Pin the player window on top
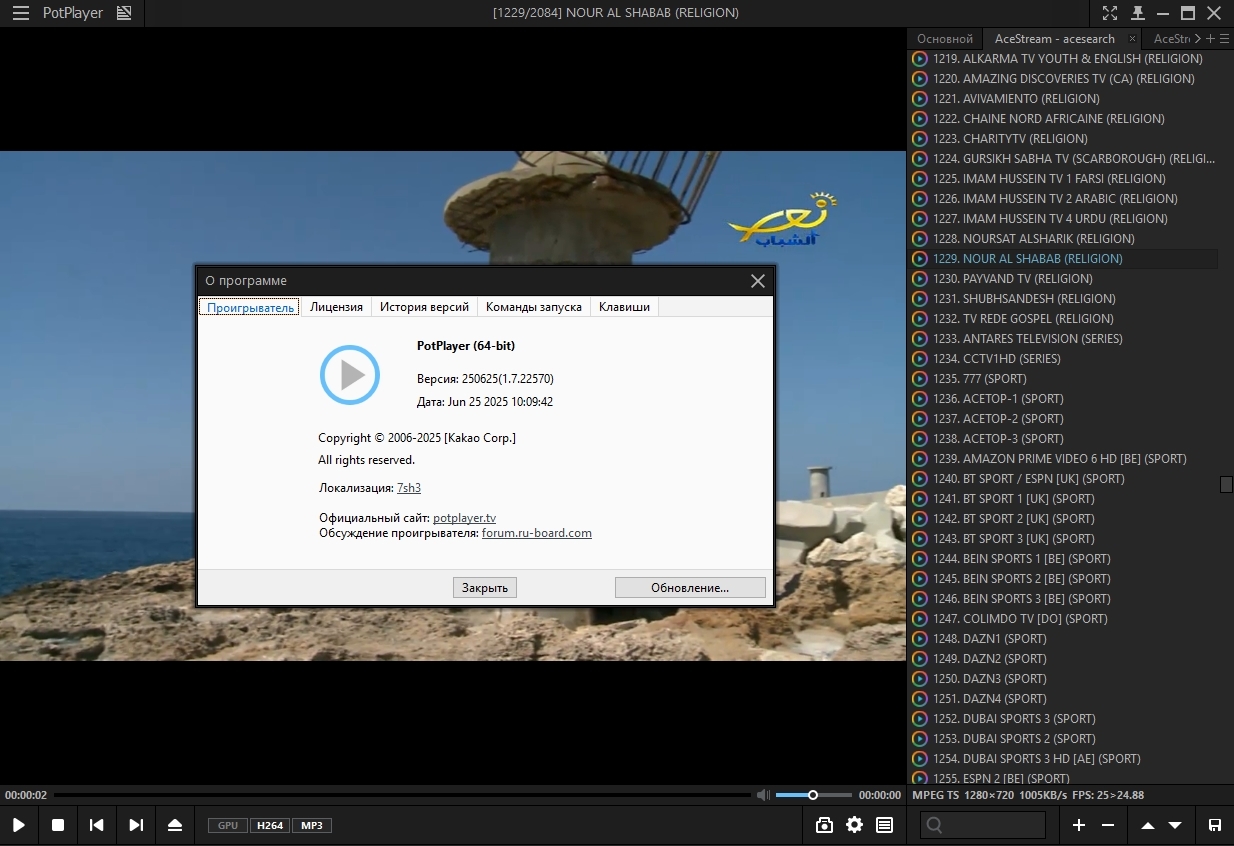Screen dimensions: 1234x846 [1138, 13]
